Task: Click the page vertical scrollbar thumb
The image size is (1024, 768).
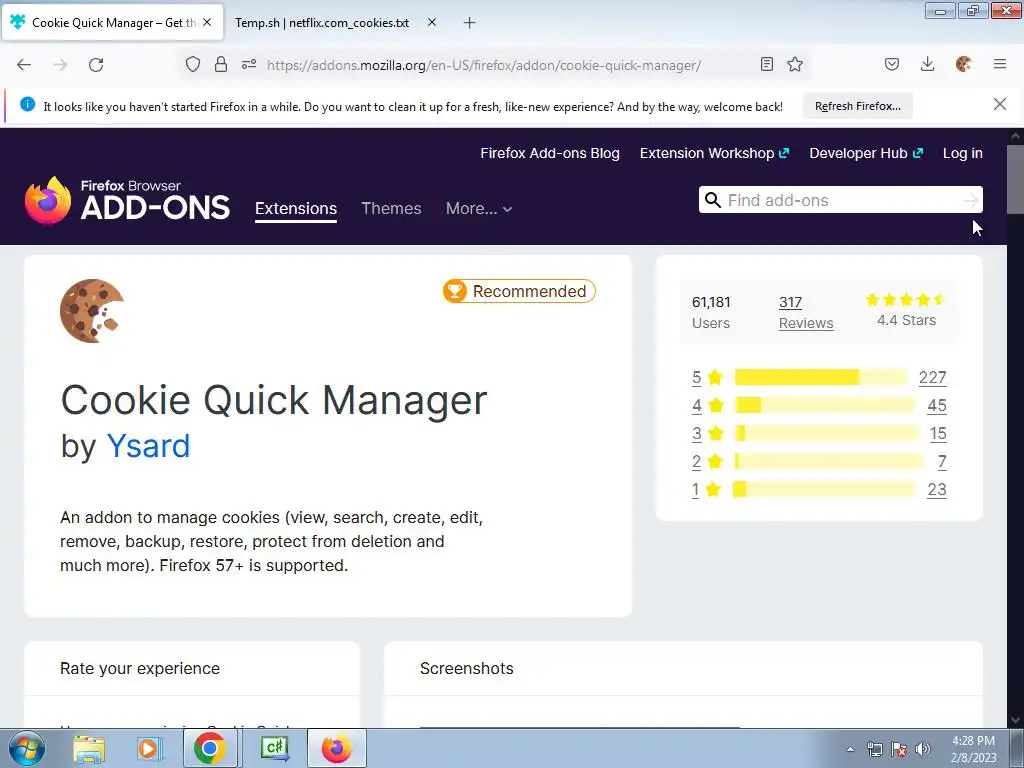Action: pyautogui.click(x=1015, y=179)
